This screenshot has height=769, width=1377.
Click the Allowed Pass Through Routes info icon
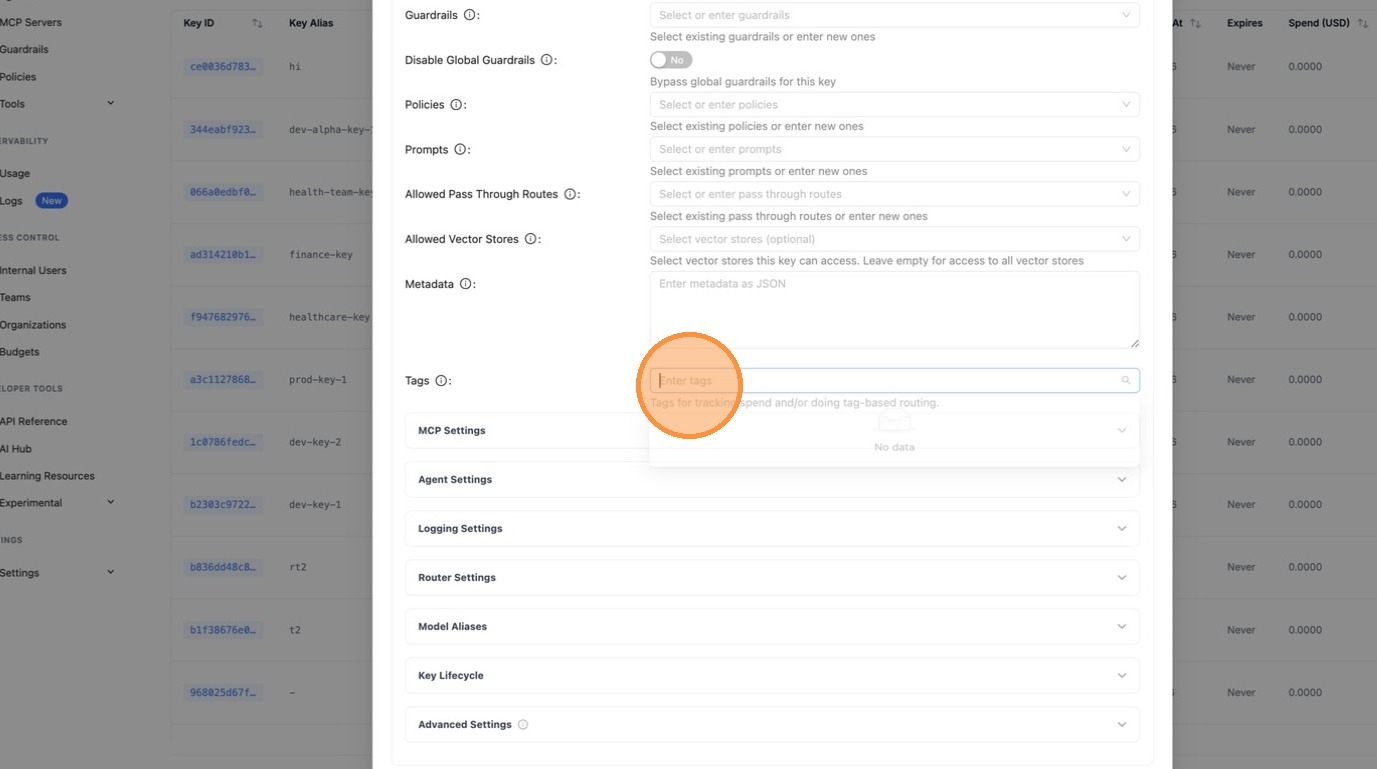tap(570, 194)
